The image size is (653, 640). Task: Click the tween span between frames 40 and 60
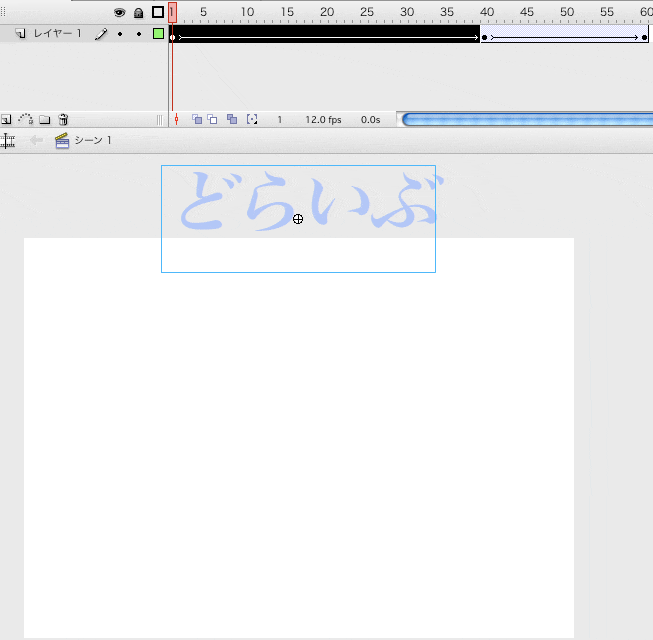click(x=564, y=34)
